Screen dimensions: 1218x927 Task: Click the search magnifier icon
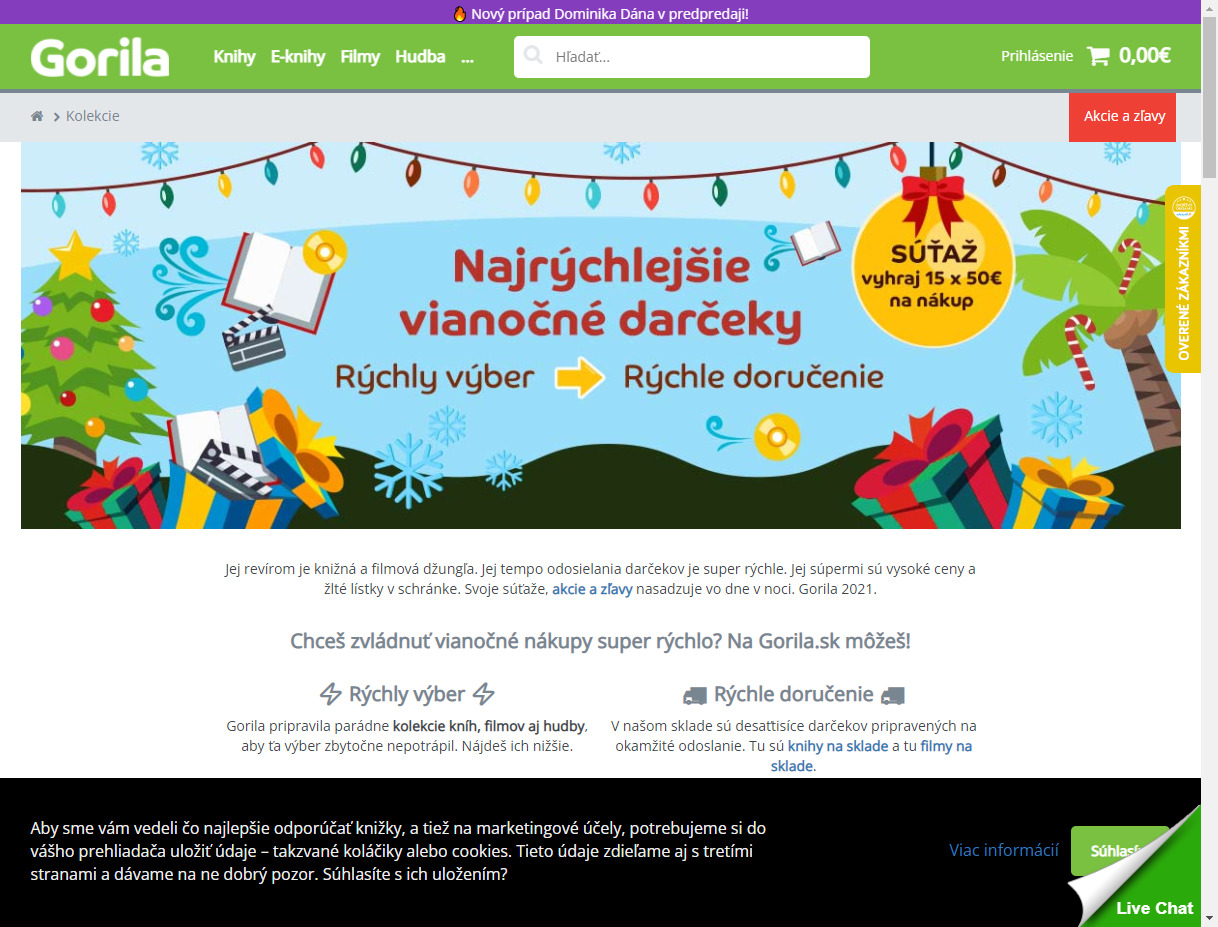[x=534, y=56]
